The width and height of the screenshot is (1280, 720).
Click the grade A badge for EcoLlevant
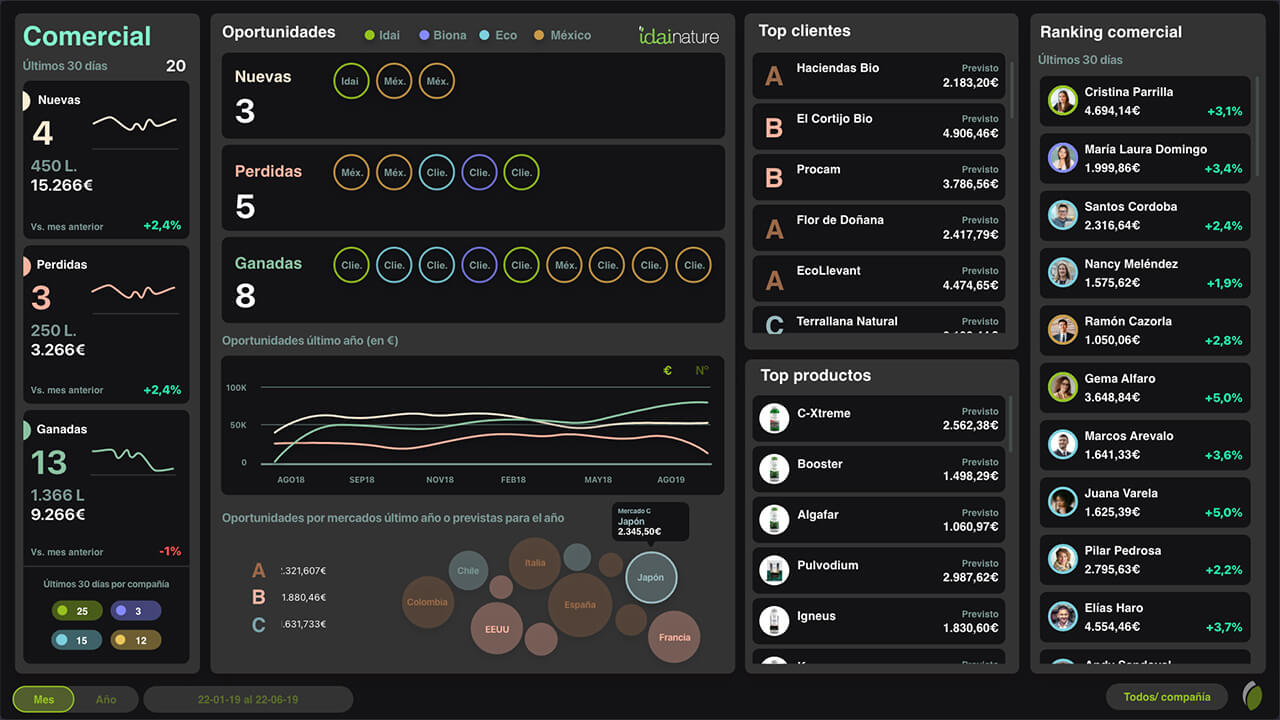[x=774, y=280]
